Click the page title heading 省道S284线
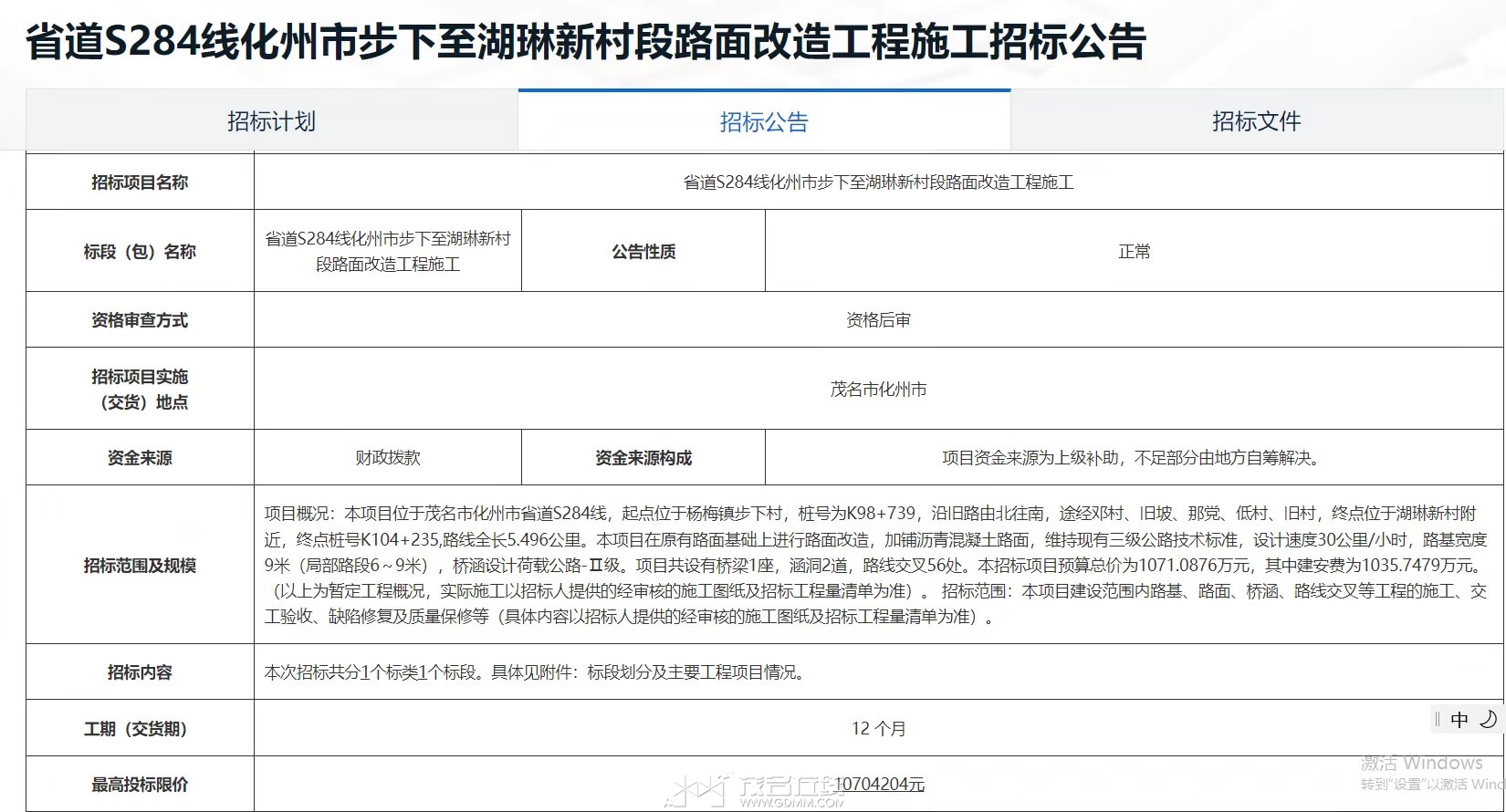The image size is (1506, 812). click(x=586, y=42)
